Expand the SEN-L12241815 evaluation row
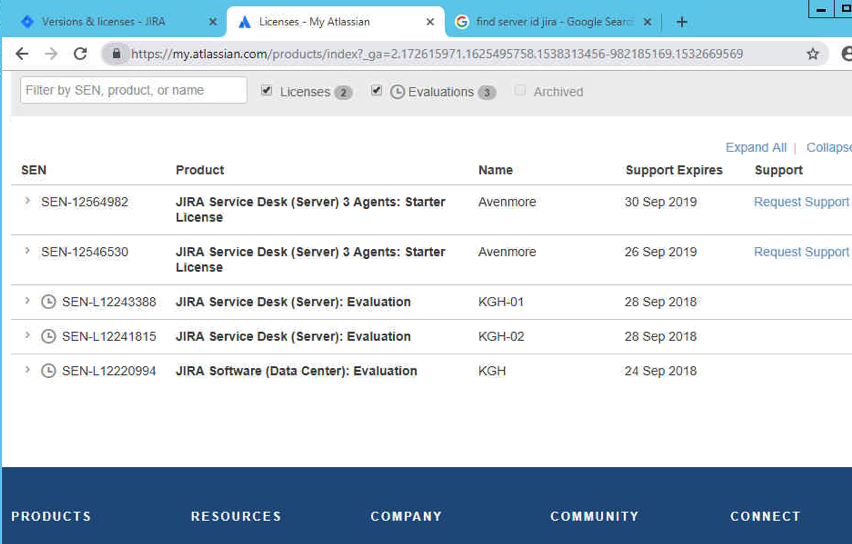 27,336
